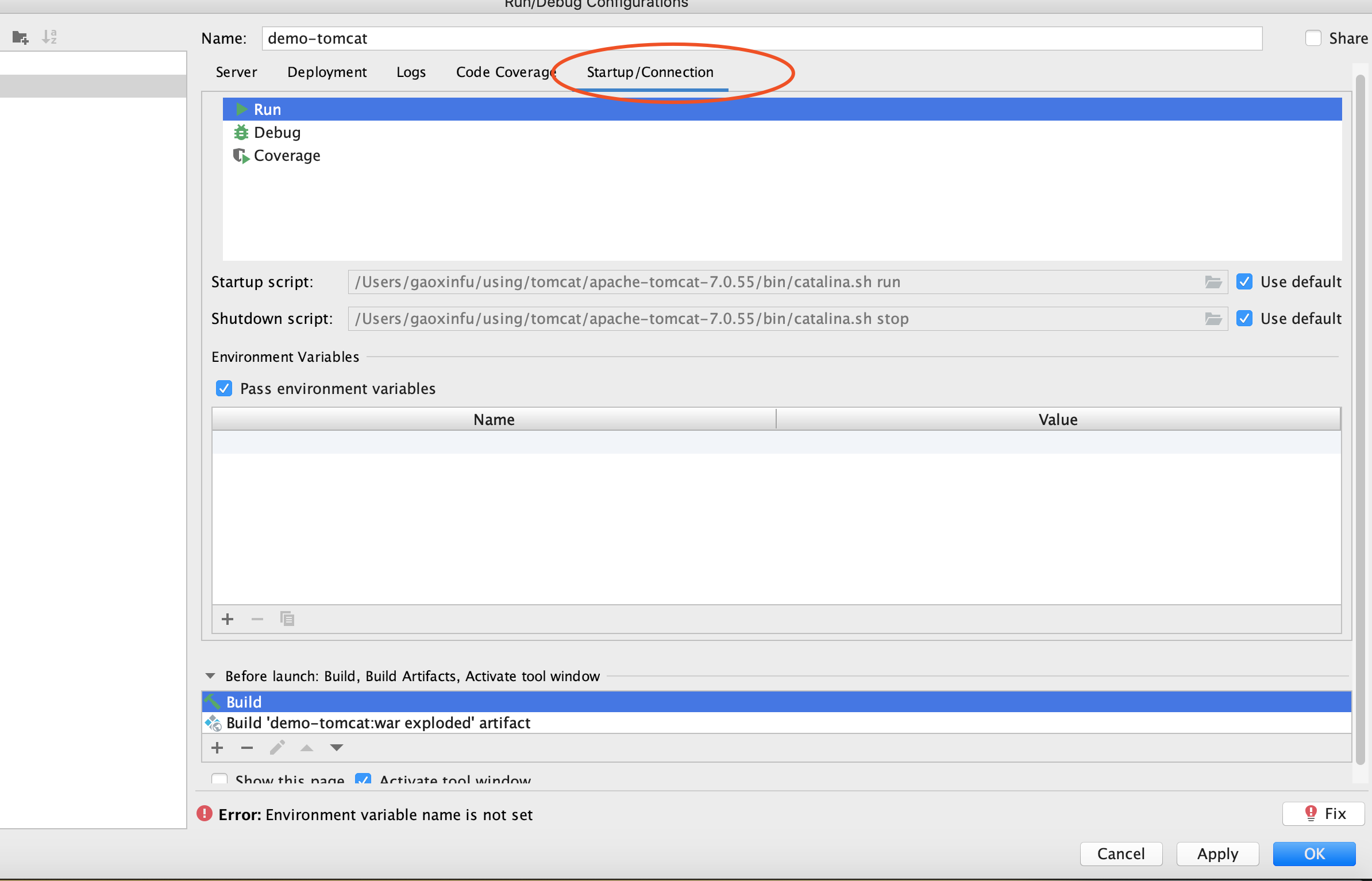The width and height of the screenshot is (1372, 881).
Task: Select the Coverage startup mode
Action: point(287,156)
